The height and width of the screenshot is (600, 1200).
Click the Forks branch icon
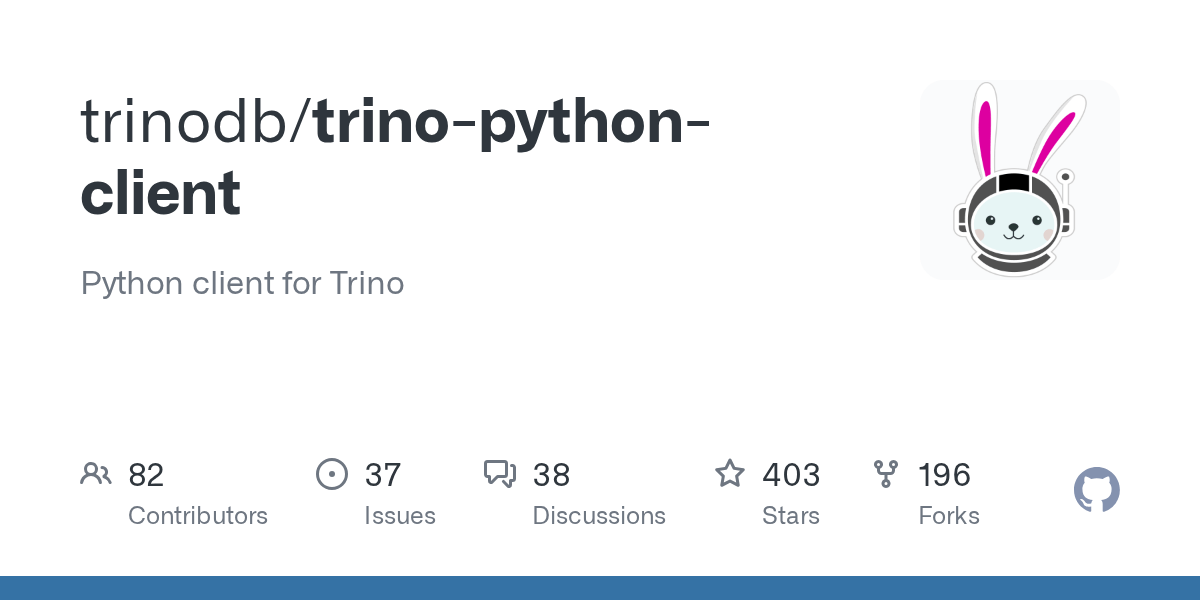pyautogui.click(x=886, y=474)
